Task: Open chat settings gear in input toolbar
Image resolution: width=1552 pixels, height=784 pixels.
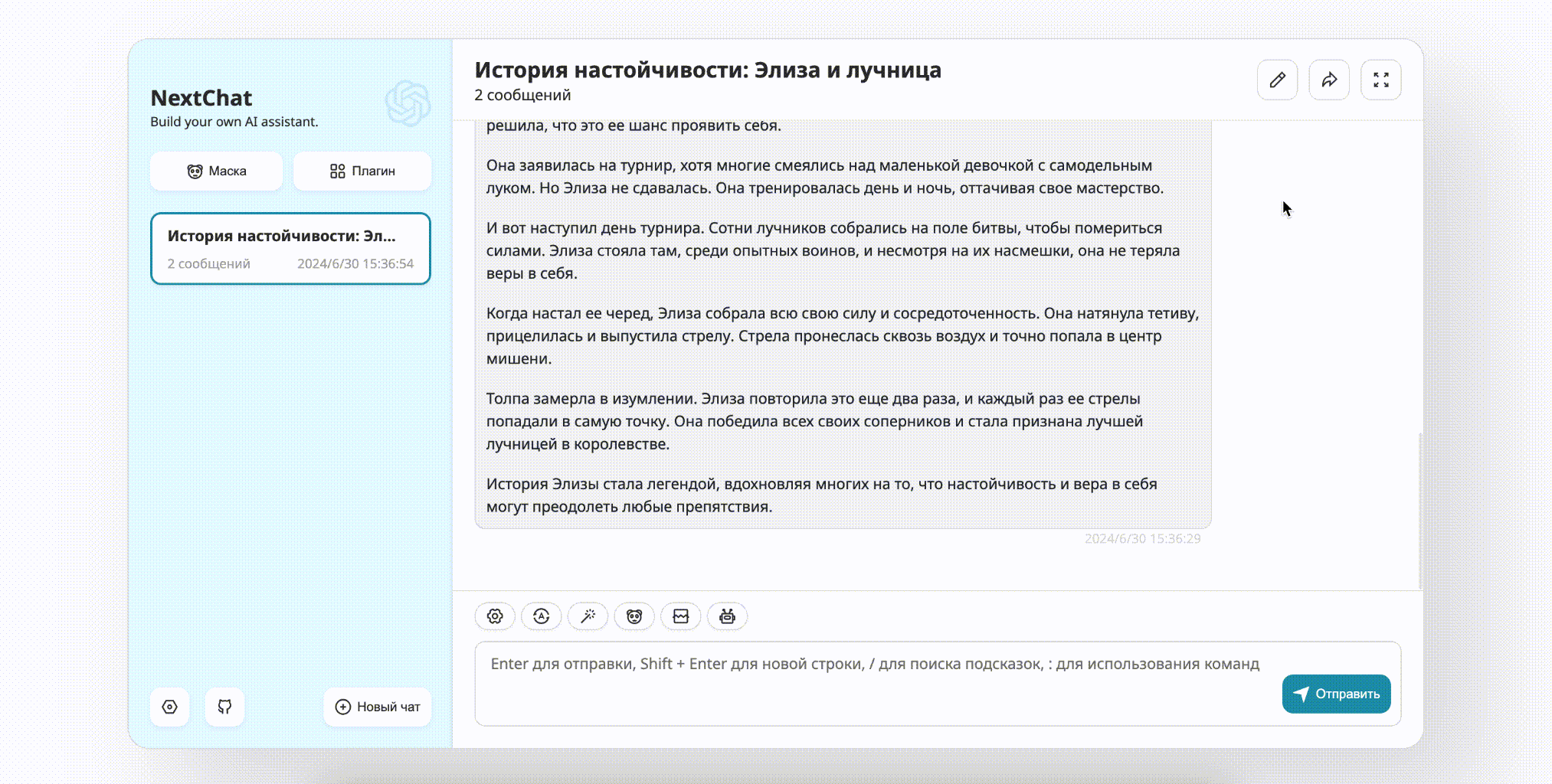Action: pyautogui.click(x=495, y=616)
